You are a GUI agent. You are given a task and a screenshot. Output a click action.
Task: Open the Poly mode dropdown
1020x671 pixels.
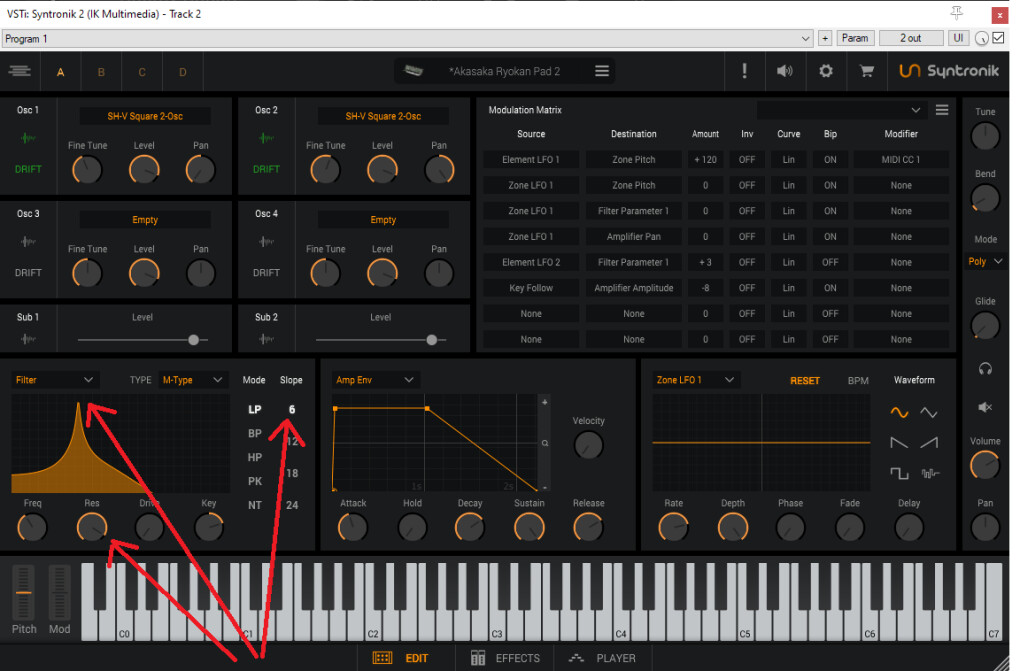[985, 261]
